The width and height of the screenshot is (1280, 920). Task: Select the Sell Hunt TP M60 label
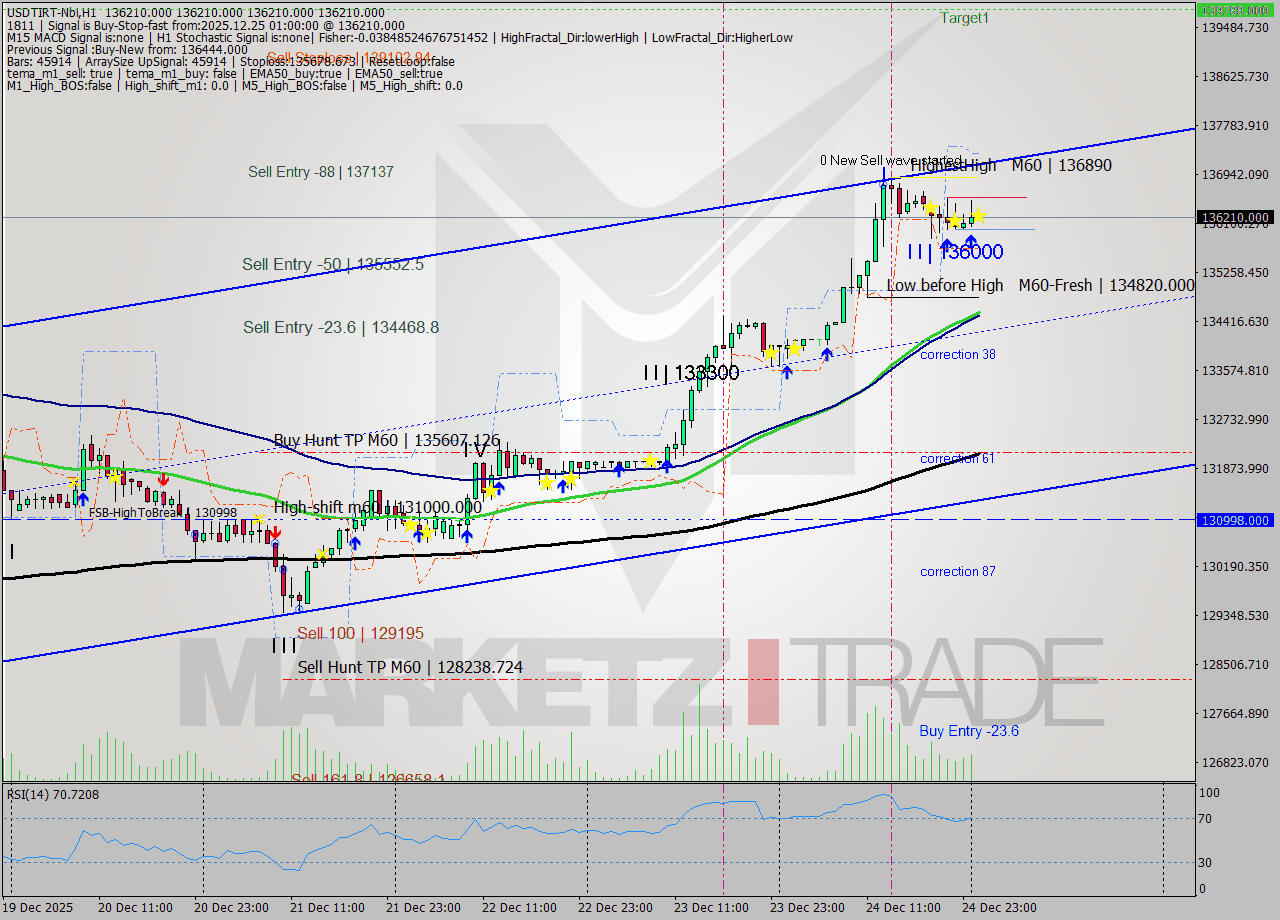408,667
